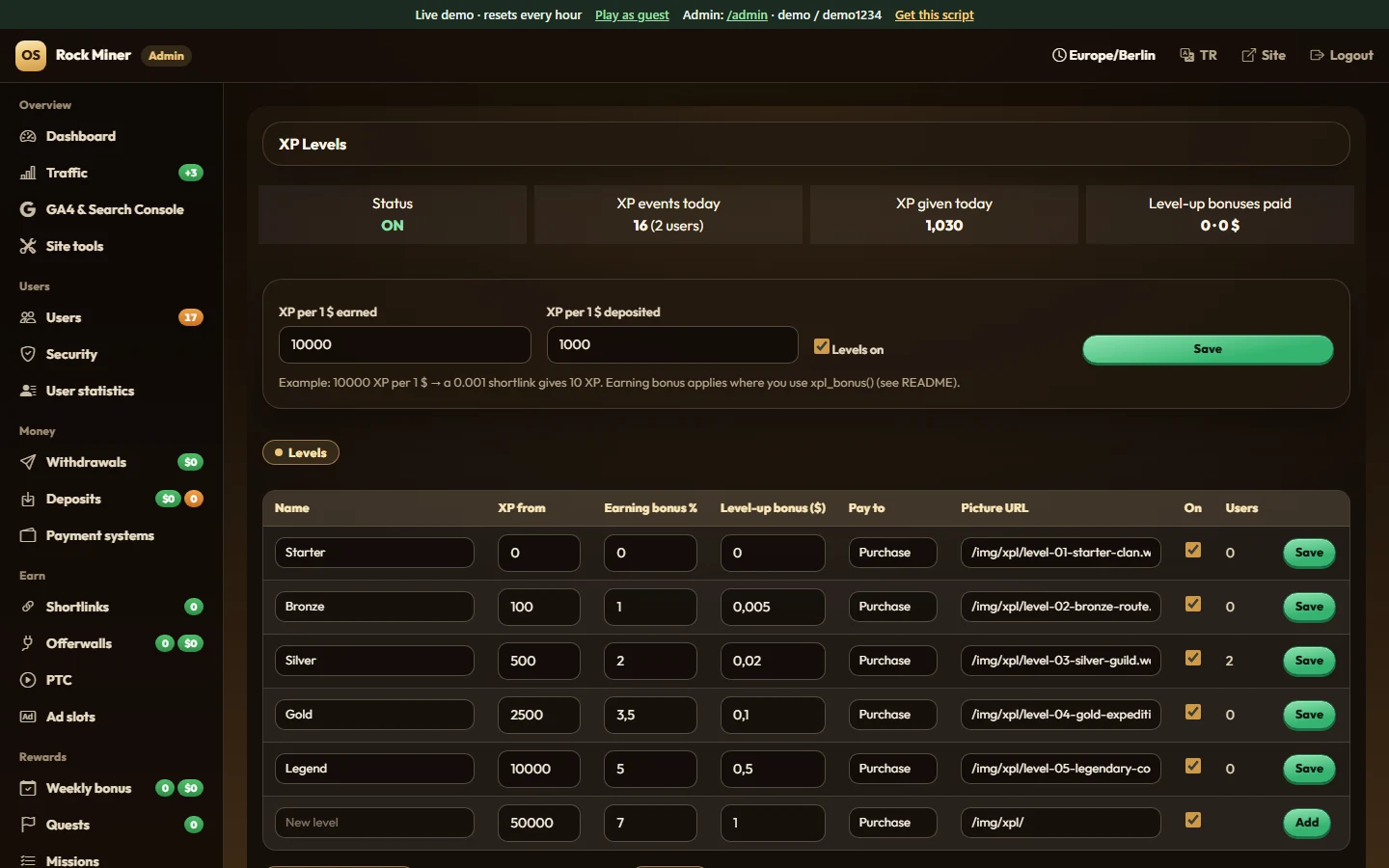Click the Shortlinks chain icon

tap(28, 607)
